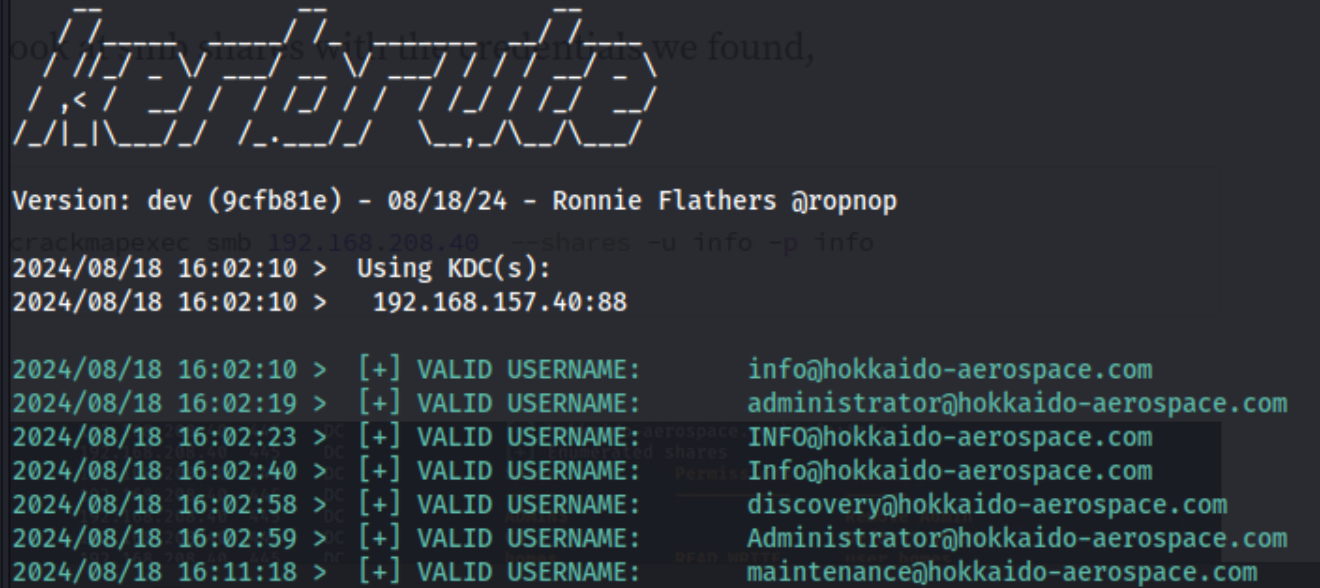This screenshot has width=1320, height=588.
Task: Click the 16:02:58 timestamp
Action: pos(238,506)
